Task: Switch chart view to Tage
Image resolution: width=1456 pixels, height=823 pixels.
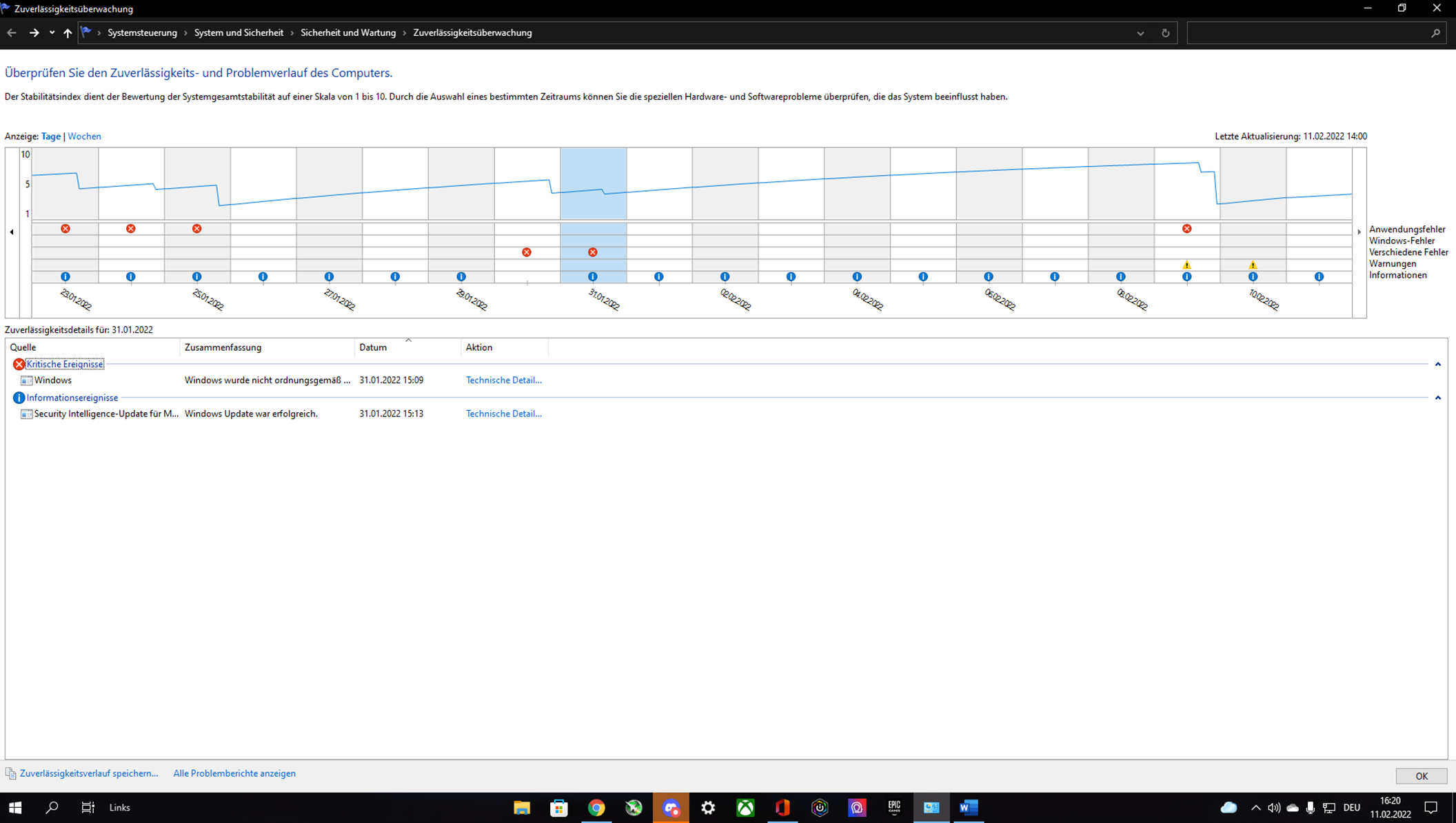Action: point(51,136)
